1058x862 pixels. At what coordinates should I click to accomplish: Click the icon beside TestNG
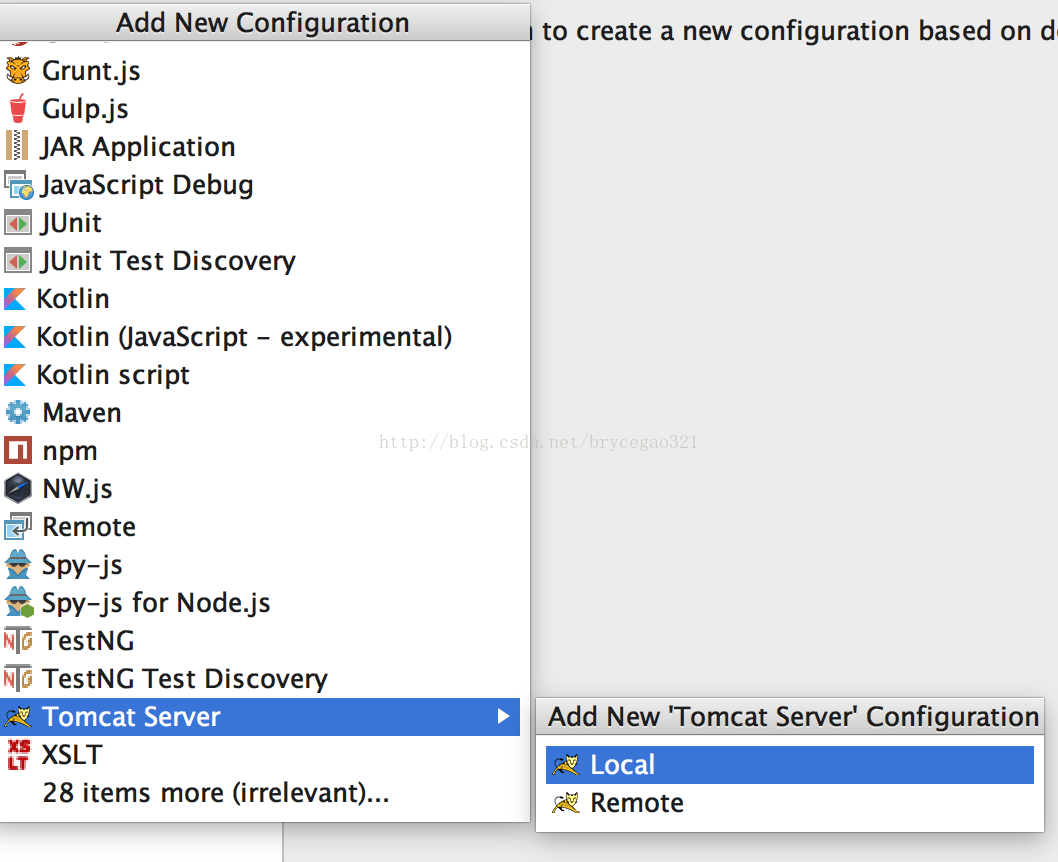tap(18, 640)
